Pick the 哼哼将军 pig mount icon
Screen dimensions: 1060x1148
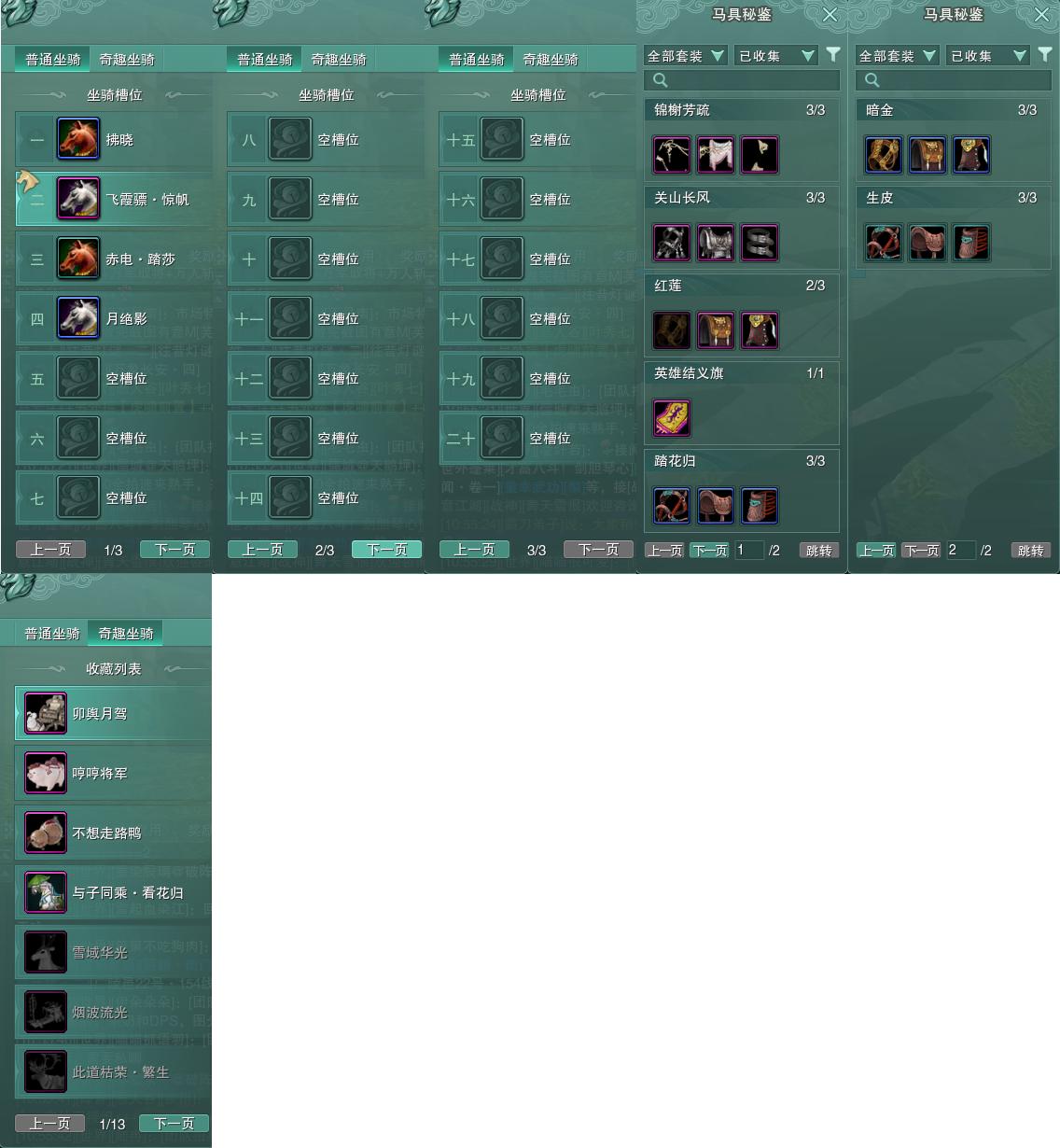[46, 773]
